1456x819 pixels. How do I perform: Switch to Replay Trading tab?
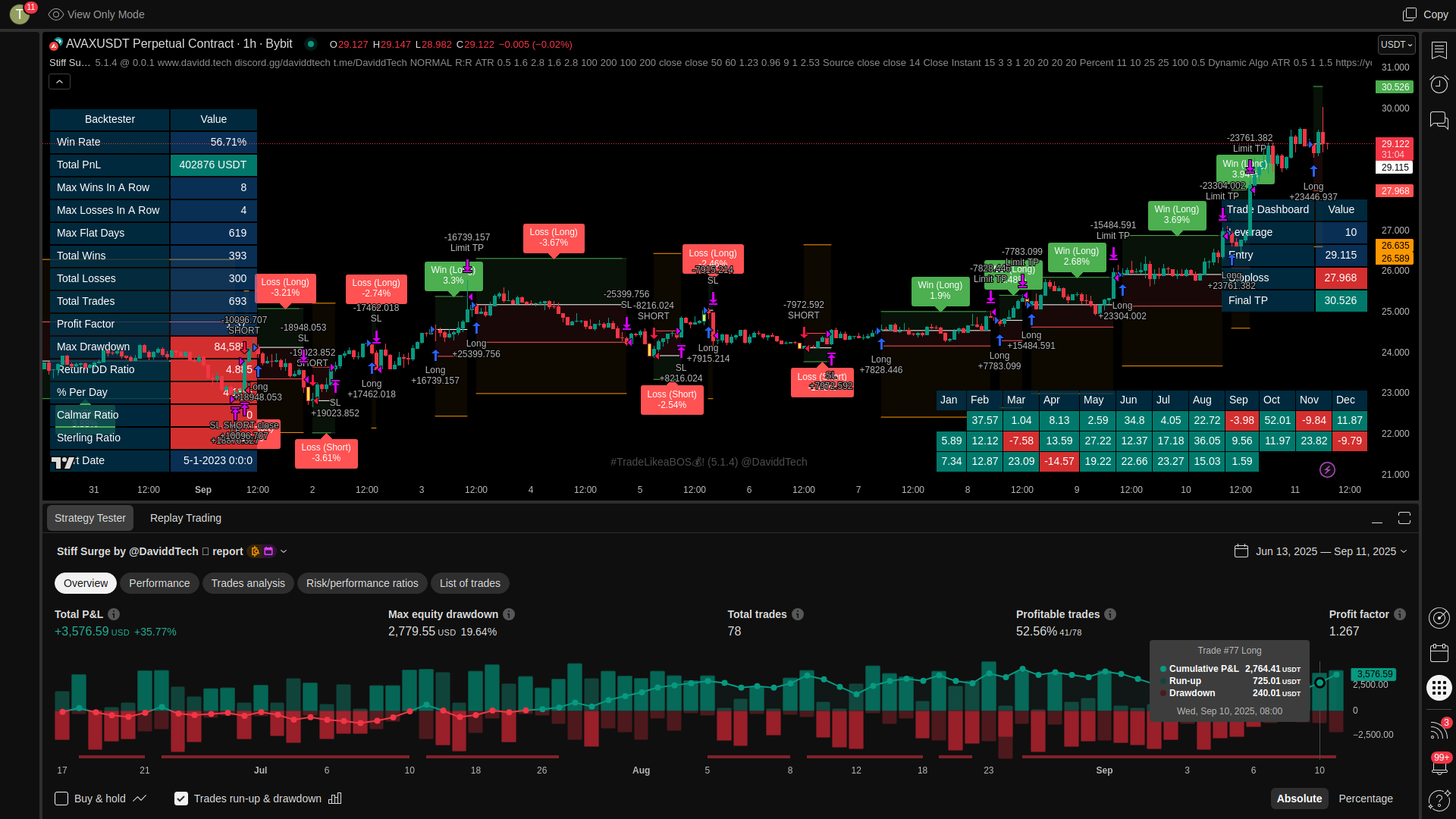click(x=186, y=518)
